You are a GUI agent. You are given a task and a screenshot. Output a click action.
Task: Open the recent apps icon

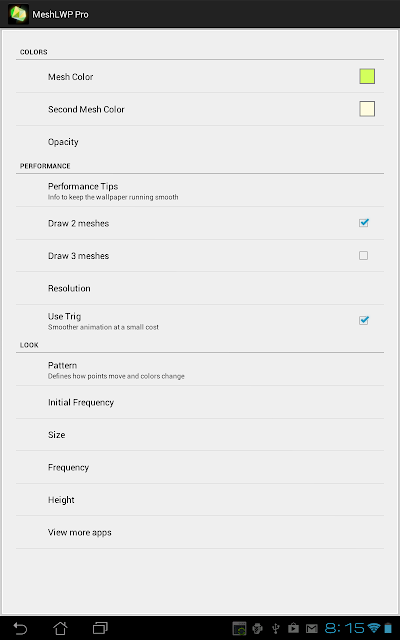click(100, 628)
